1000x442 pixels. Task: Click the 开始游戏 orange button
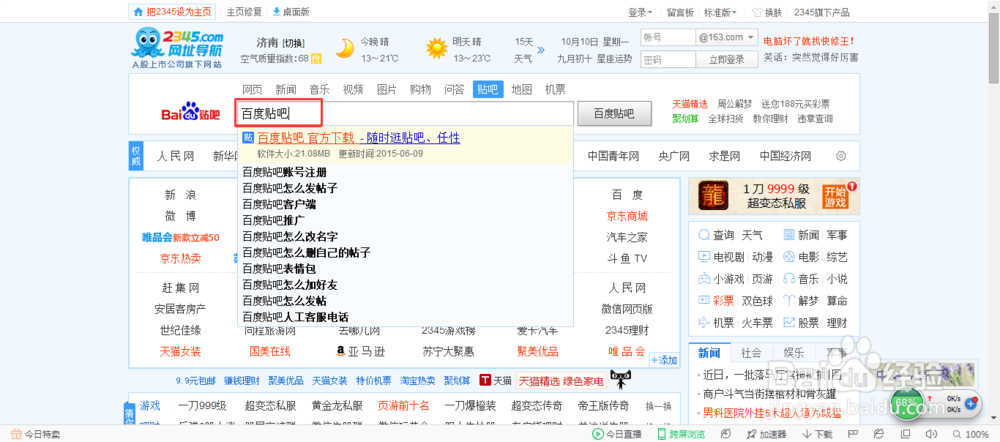coord(835,196)
